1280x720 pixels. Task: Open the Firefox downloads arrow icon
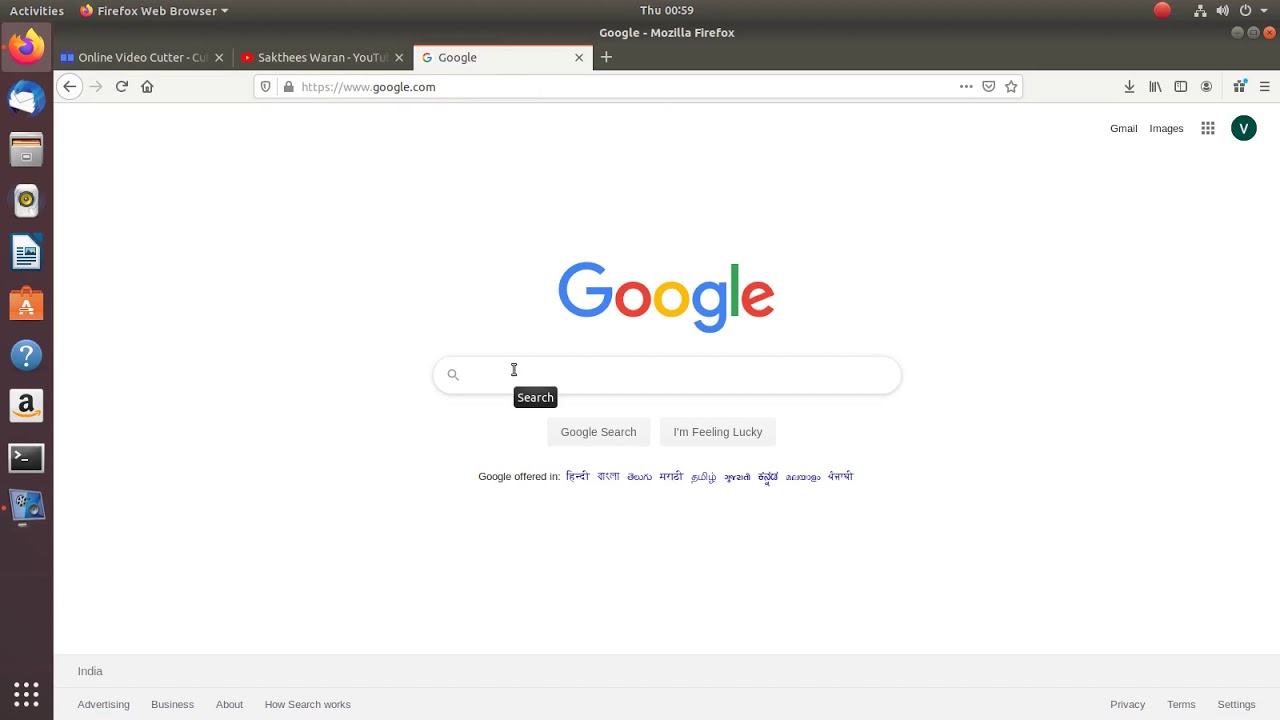click(1129, 87)
